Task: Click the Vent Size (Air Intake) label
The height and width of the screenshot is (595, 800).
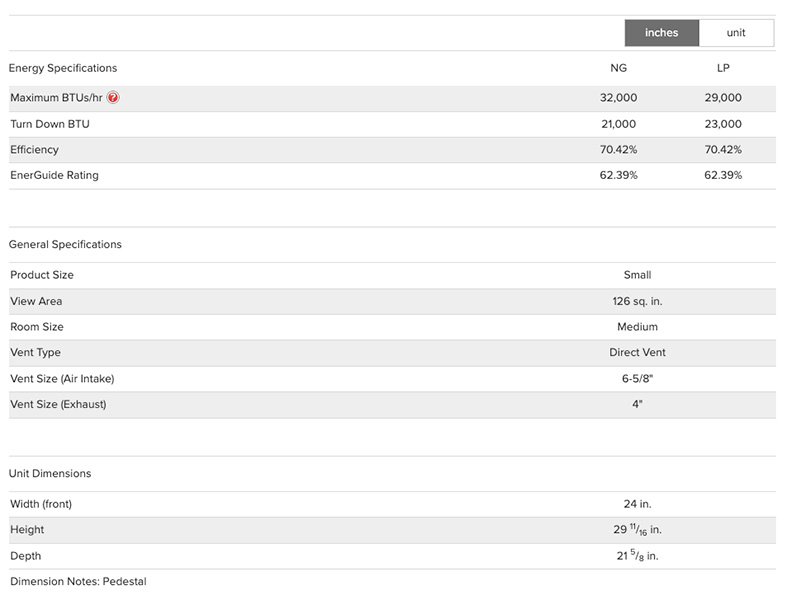Action: click(62, 379)
